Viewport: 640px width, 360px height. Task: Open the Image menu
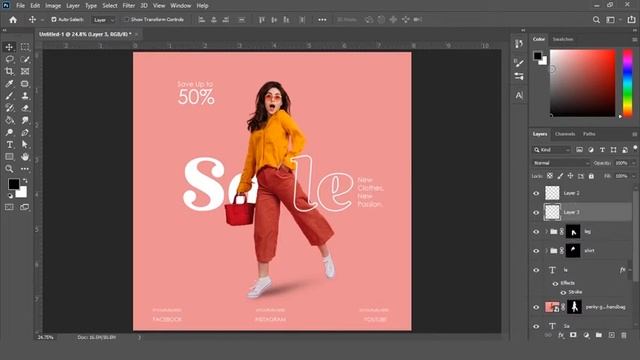click(x=53, y=6)
